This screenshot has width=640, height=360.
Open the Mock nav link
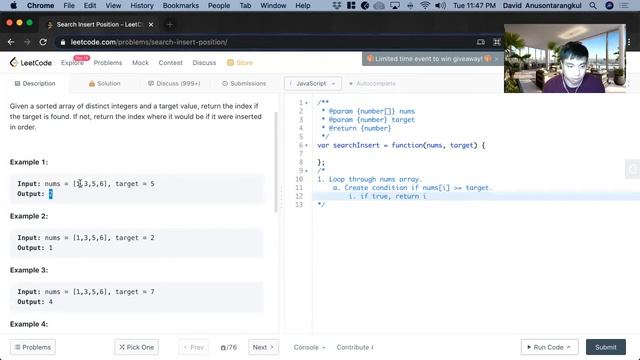pyautogui.click(x=140, y=63)
